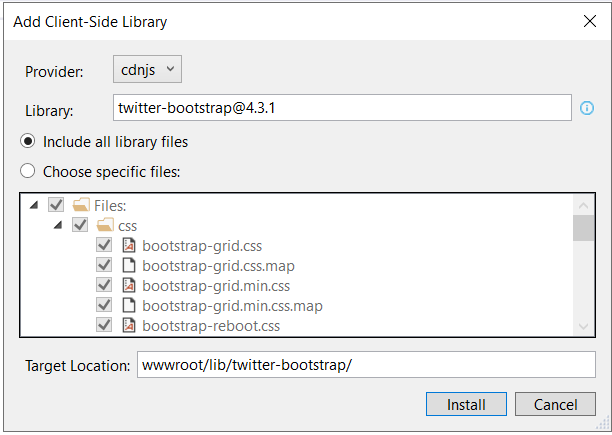Click the Files root folder icon
This screenshot has height=435, width=612.
(81, 204)
